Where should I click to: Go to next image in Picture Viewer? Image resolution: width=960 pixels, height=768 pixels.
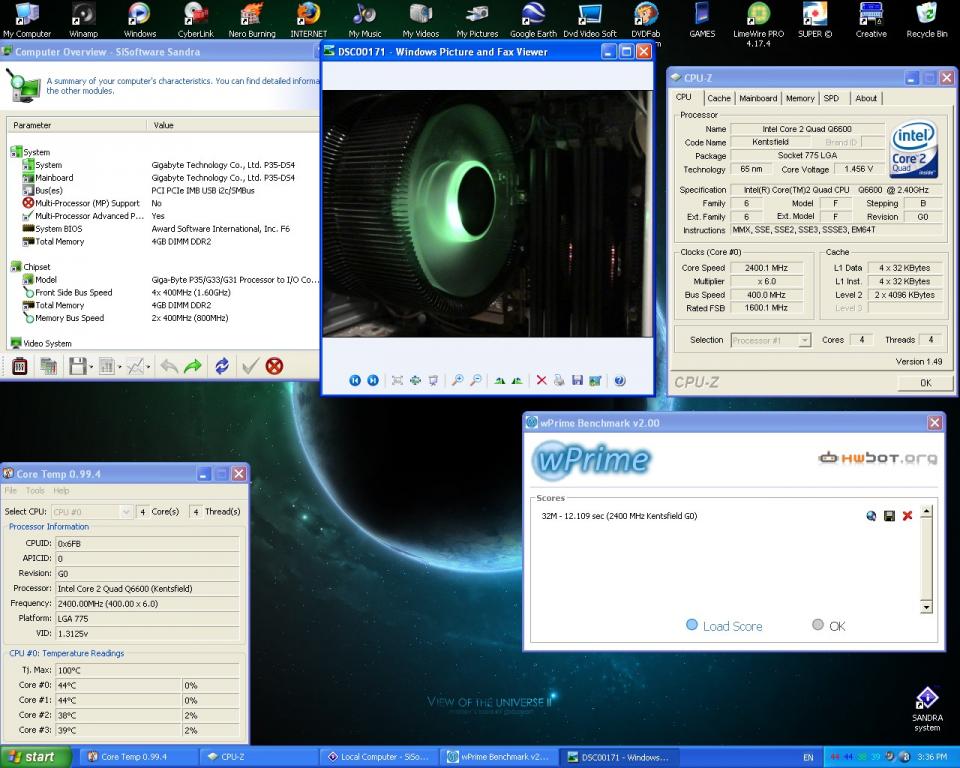[373, 380]
